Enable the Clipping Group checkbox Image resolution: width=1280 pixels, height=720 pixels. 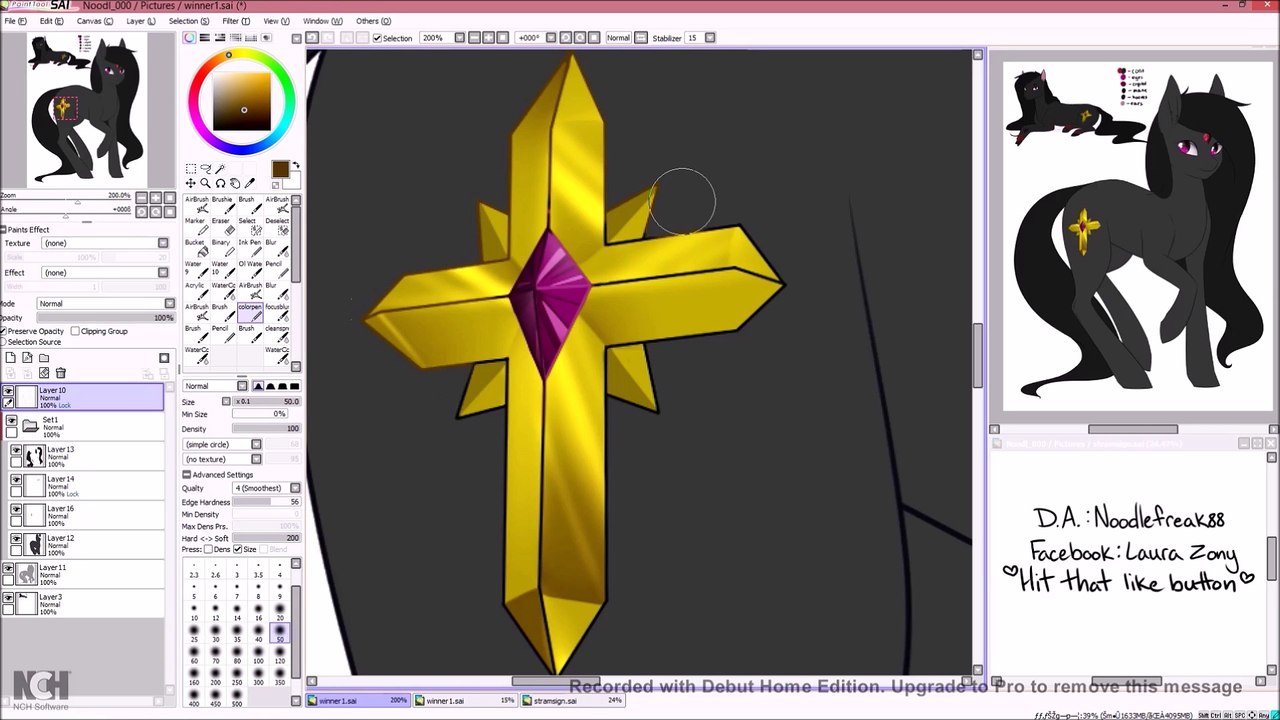75,331
